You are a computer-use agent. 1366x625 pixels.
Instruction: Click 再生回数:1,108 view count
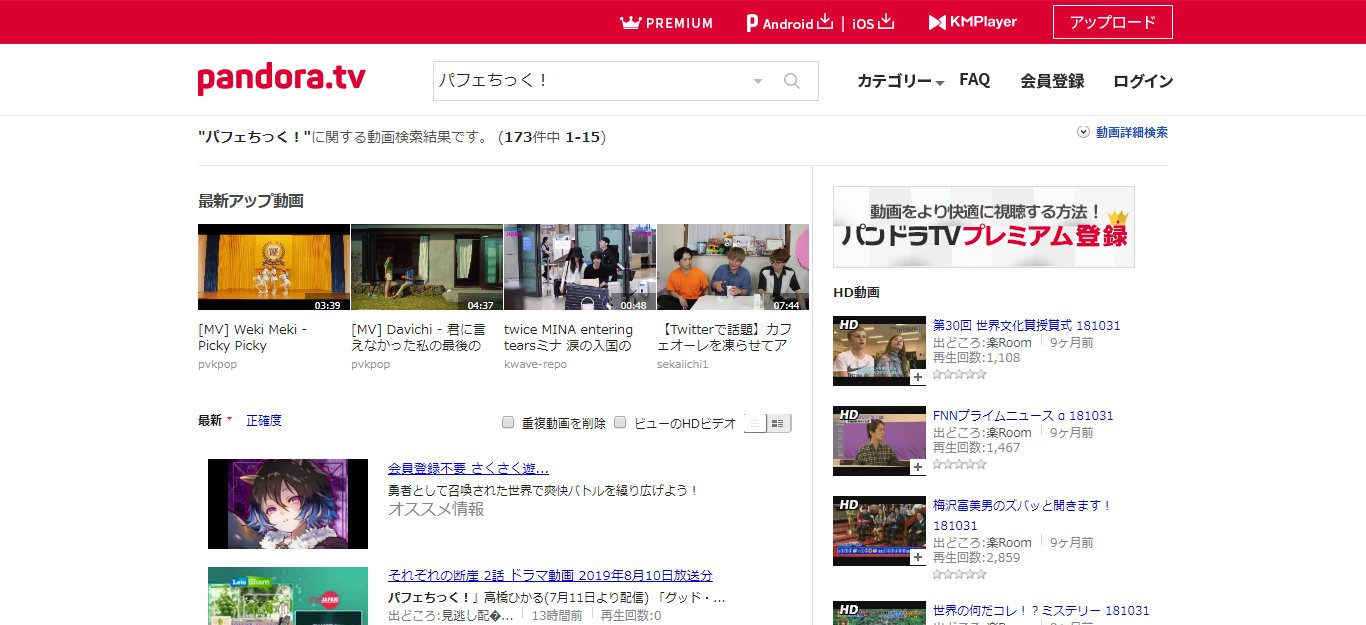pyautogui.click(x=977, y=357)
